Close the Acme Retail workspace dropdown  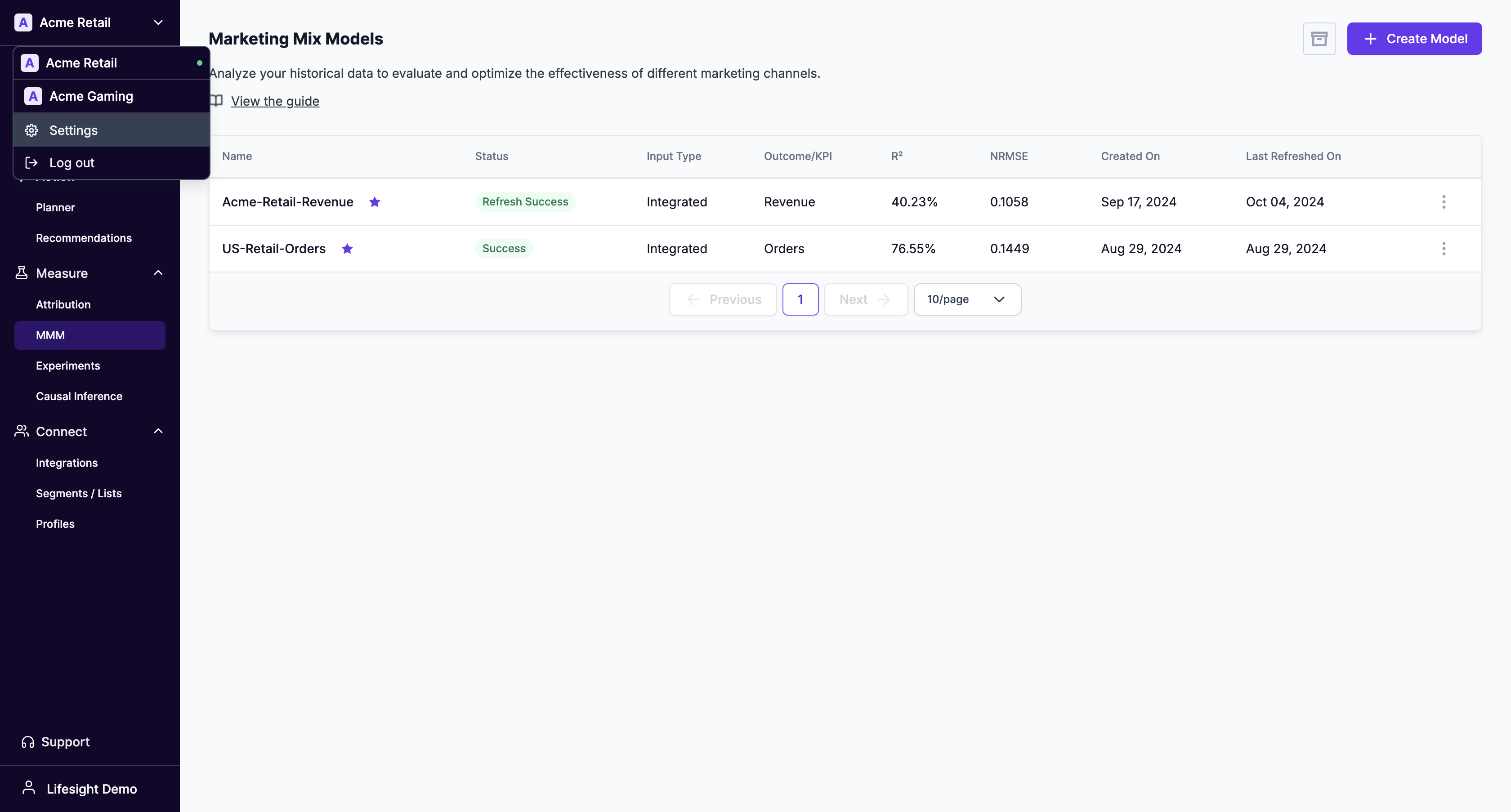coord(158,22)
